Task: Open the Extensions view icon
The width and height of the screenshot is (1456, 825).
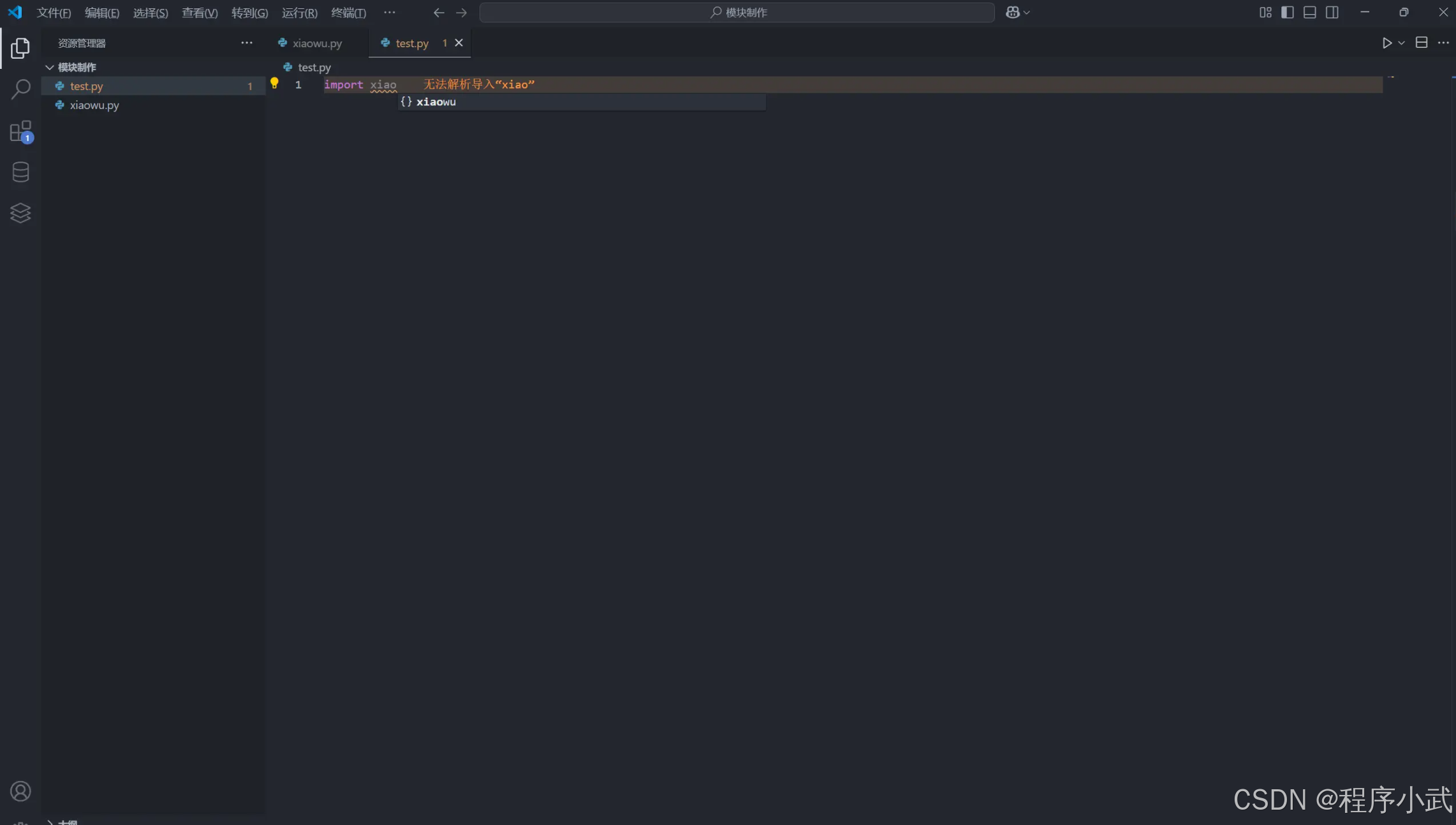Action: click(x=20, y=131)
